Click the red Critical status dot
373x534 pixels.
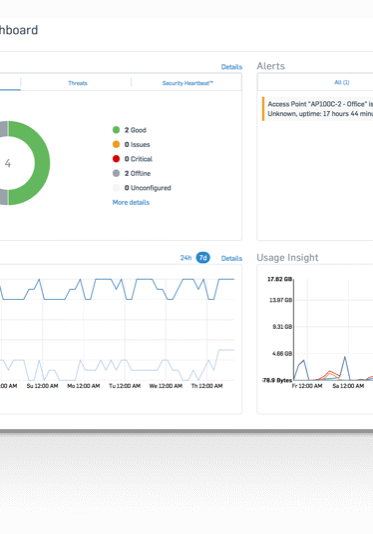pyautogui.click(x=116, y=159)
